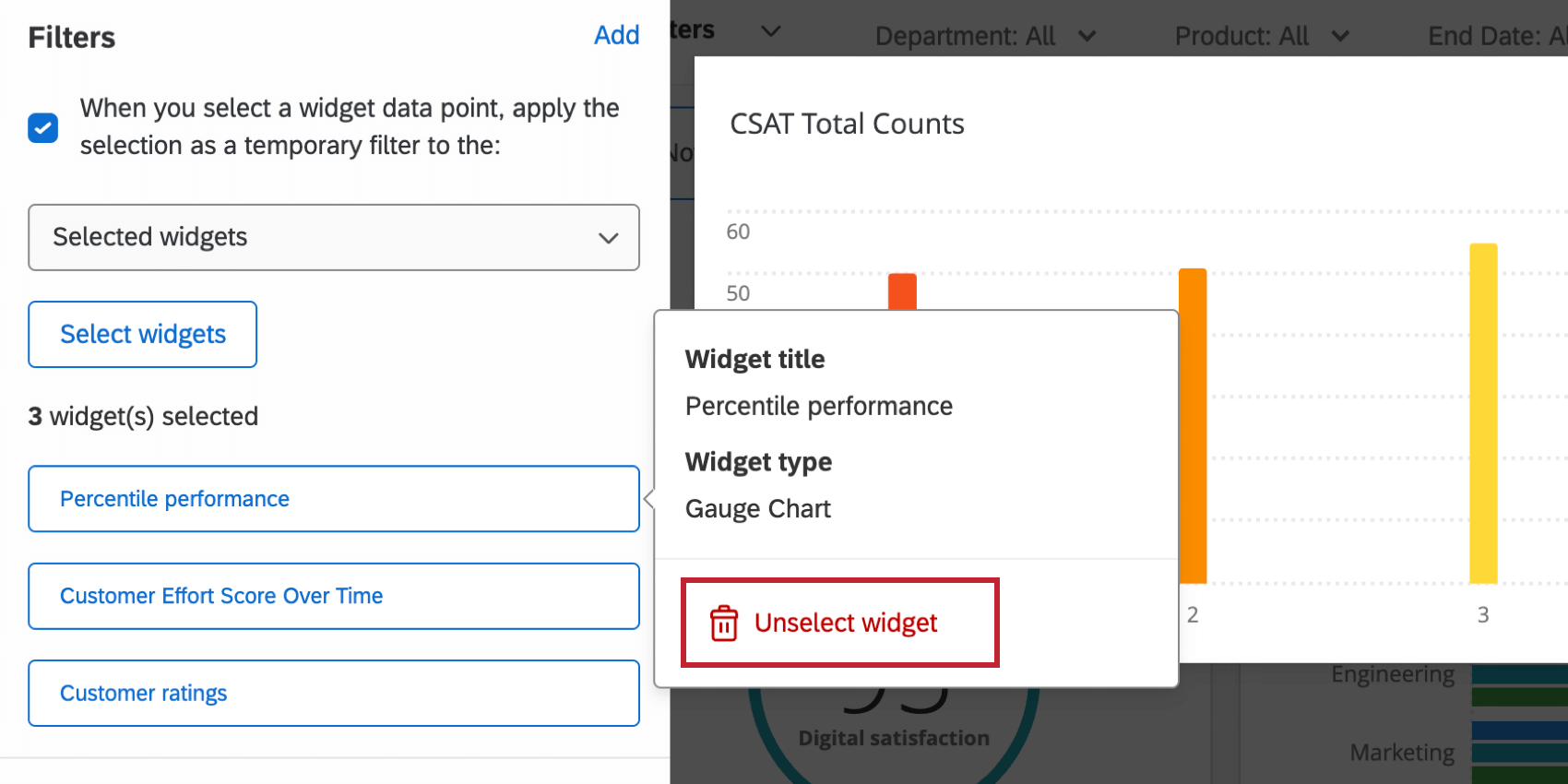Select the Percentile performance widget entry
The image size is (1568, 784).
[333, 499]
